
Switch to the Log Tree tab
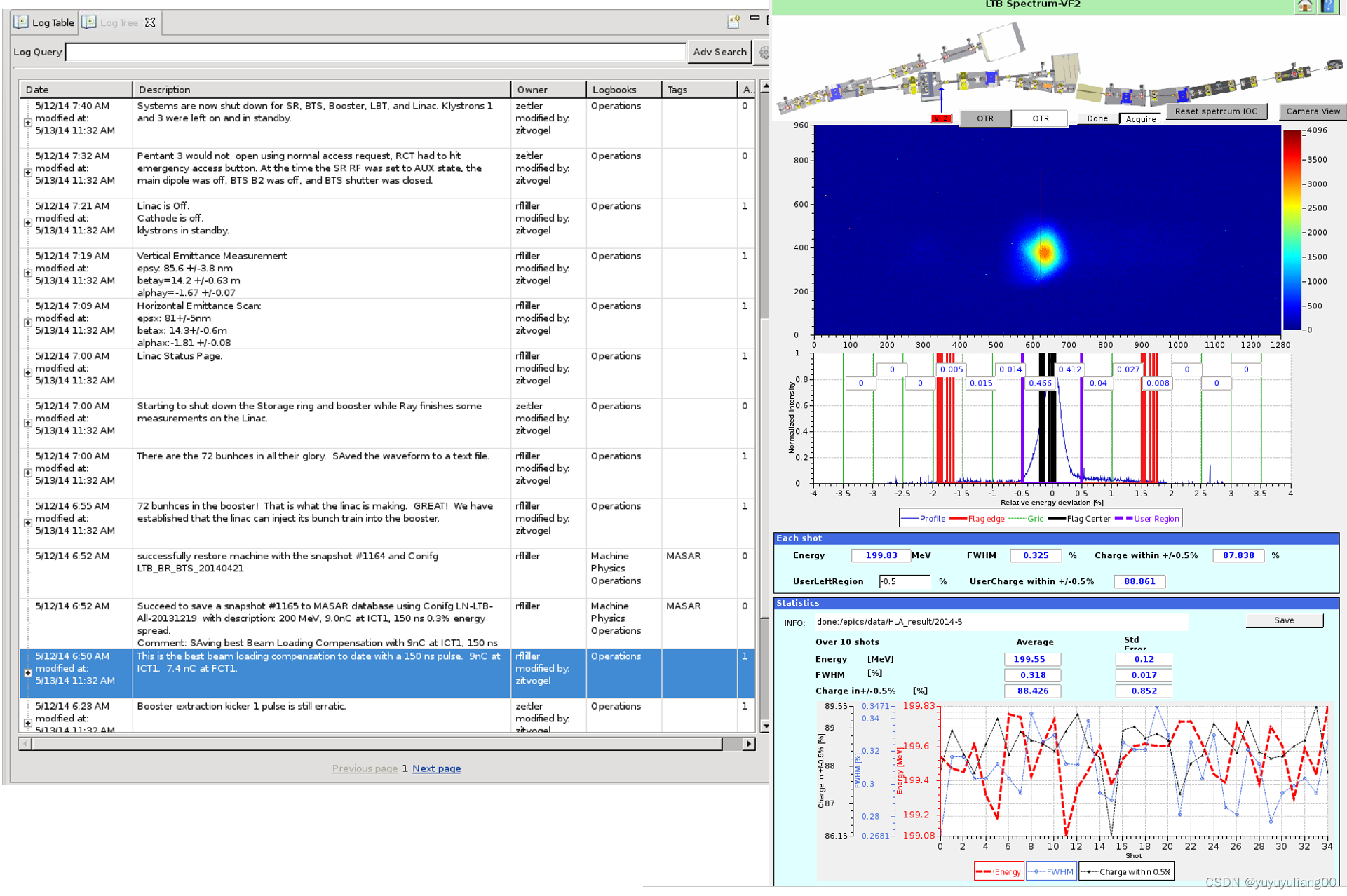coord(119,22)
